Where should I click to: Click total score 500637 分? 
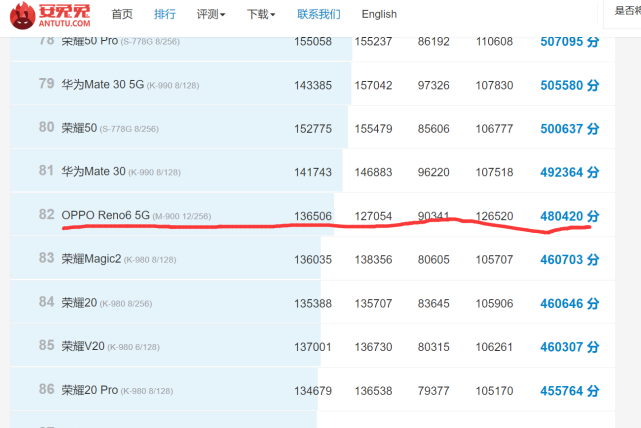coord(569,129)
